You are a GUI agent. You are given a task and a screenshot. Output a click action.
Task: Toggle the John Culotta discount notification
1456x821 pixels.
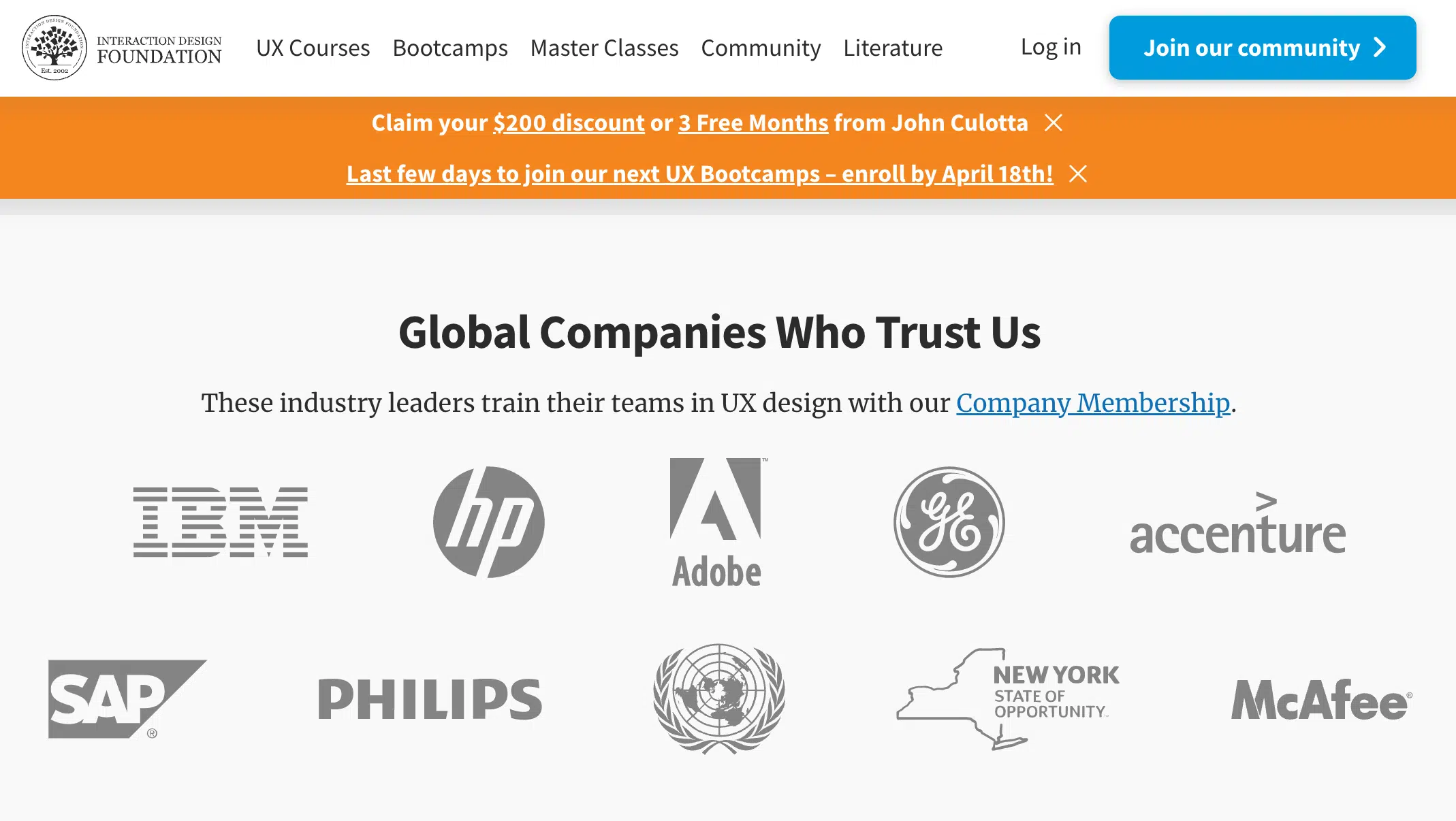[x=1055, y=123]
